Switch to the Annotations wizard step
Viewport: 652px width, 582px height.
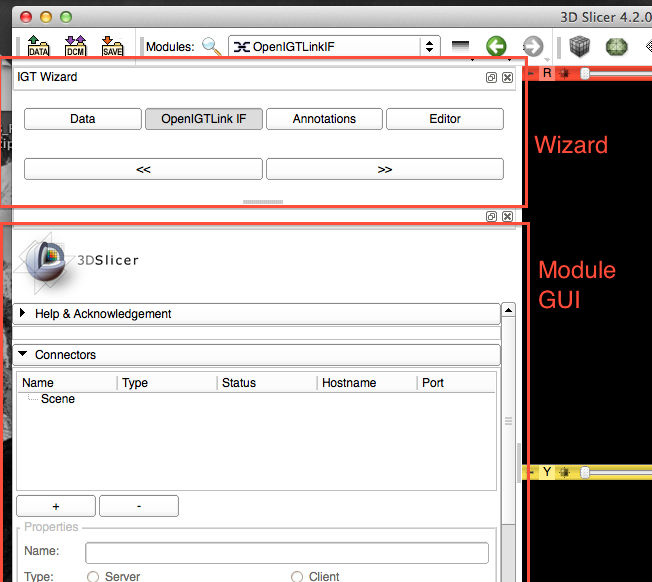(324, 119)
